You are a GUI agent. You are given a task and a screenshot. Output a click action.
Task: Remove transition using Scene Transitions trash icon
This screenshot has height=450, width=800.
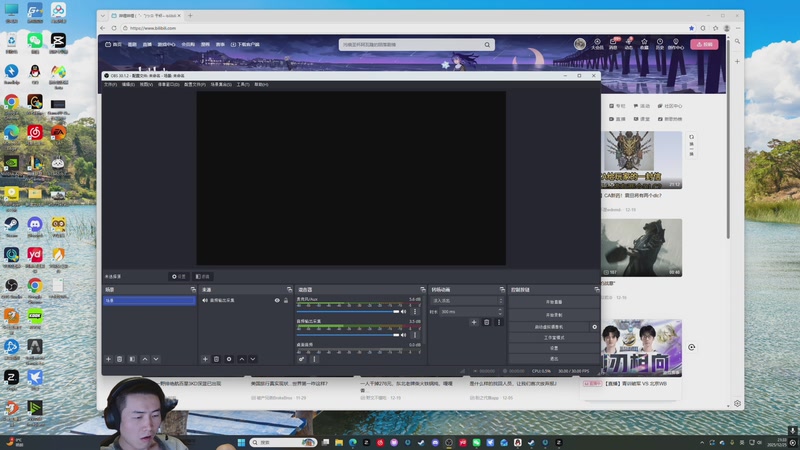486,322
